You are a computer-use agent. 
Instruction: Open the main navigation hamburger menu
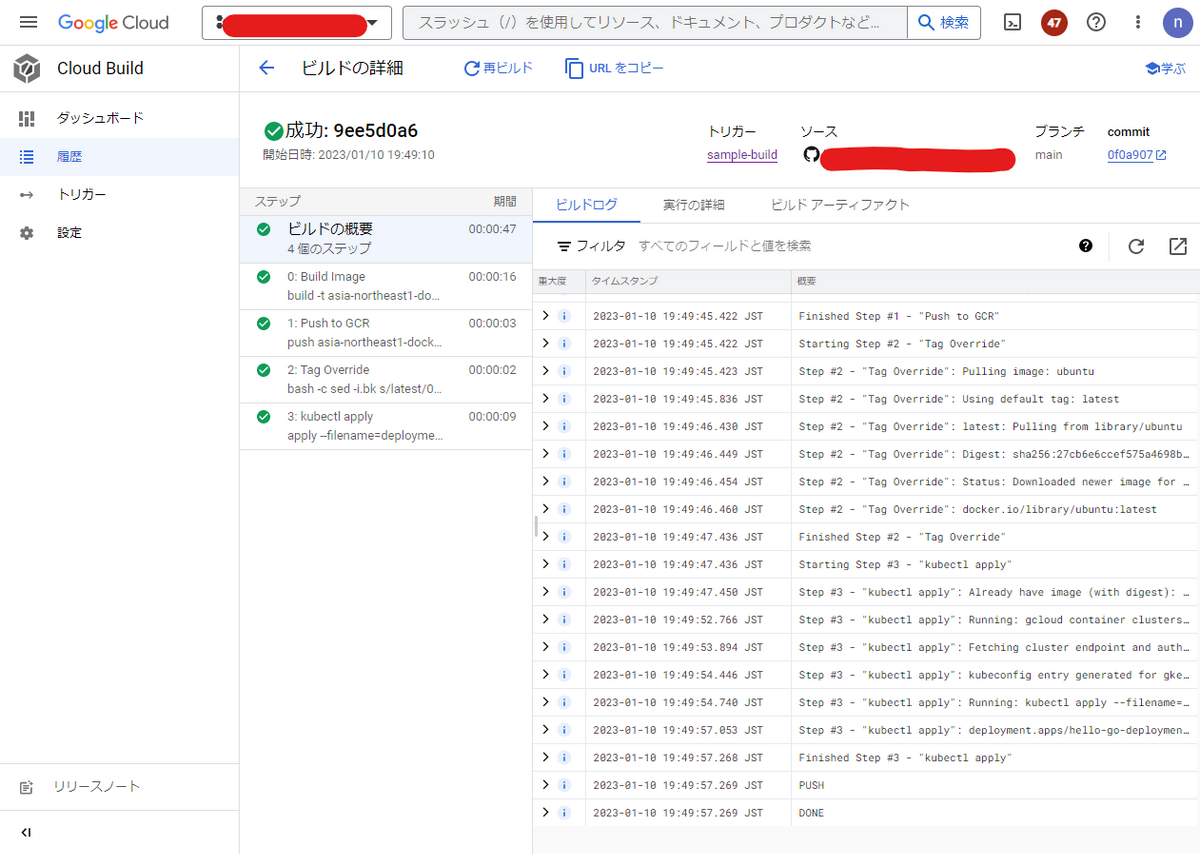[28, 22]
